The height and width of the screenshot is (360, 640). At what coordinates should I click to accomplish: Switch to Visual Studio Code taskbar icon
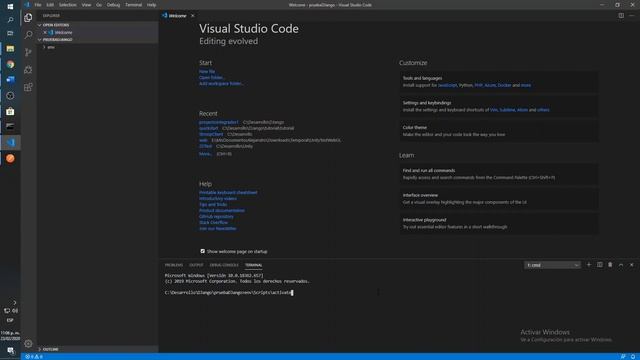[10, 142]
